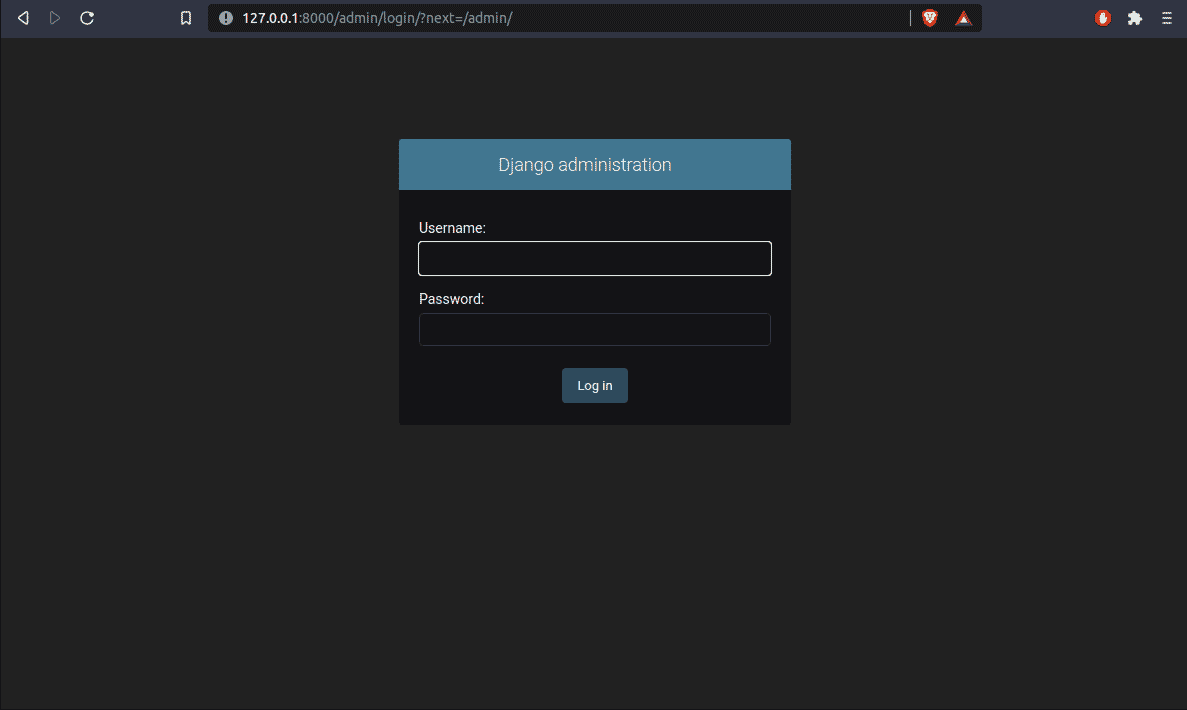The width and height of the screenshot is (1187, 710).
Task: Open the browser hamburger menu
Action: (x=1167, y=18)
